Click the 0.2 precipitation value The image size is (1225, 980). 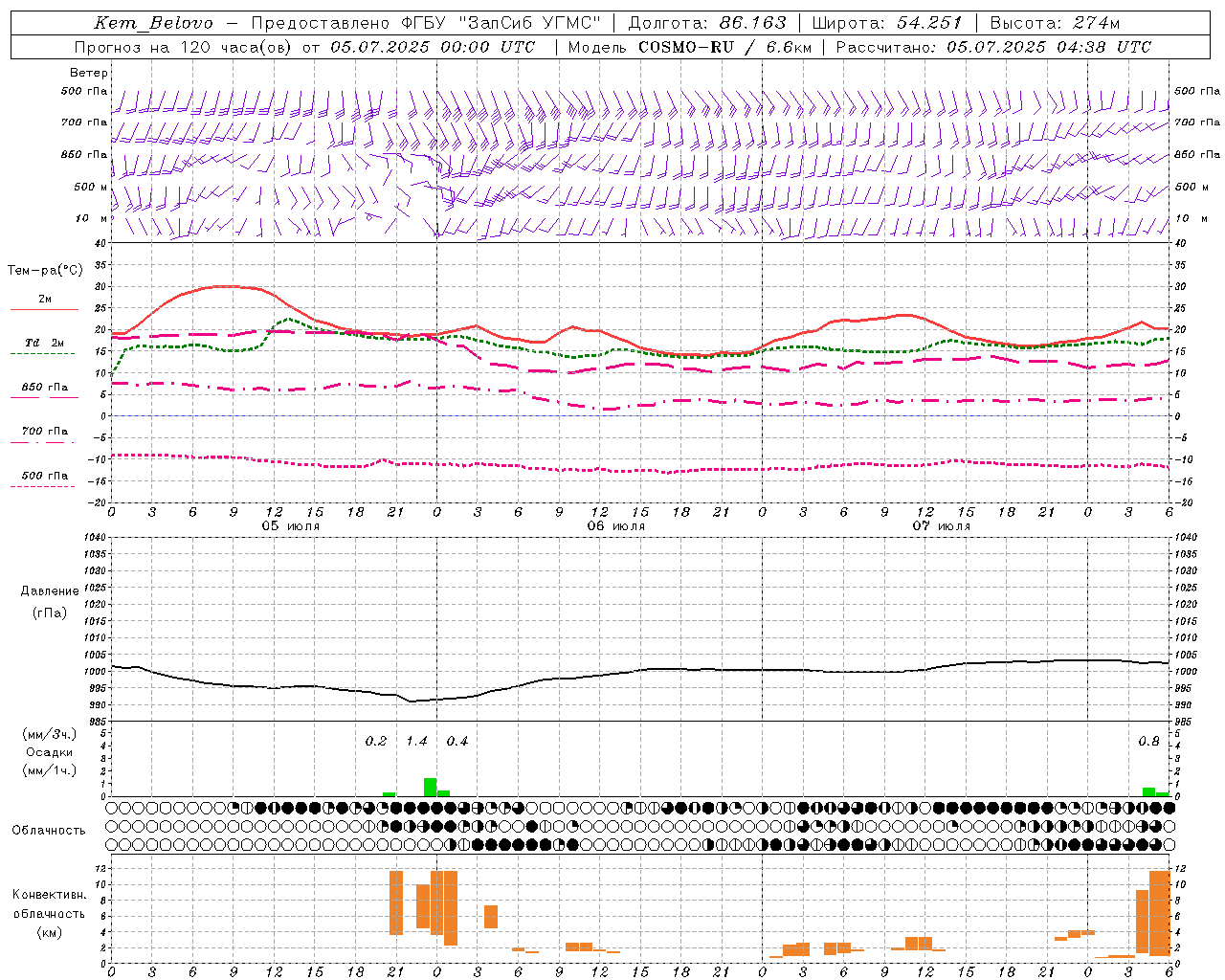[376, 742]
